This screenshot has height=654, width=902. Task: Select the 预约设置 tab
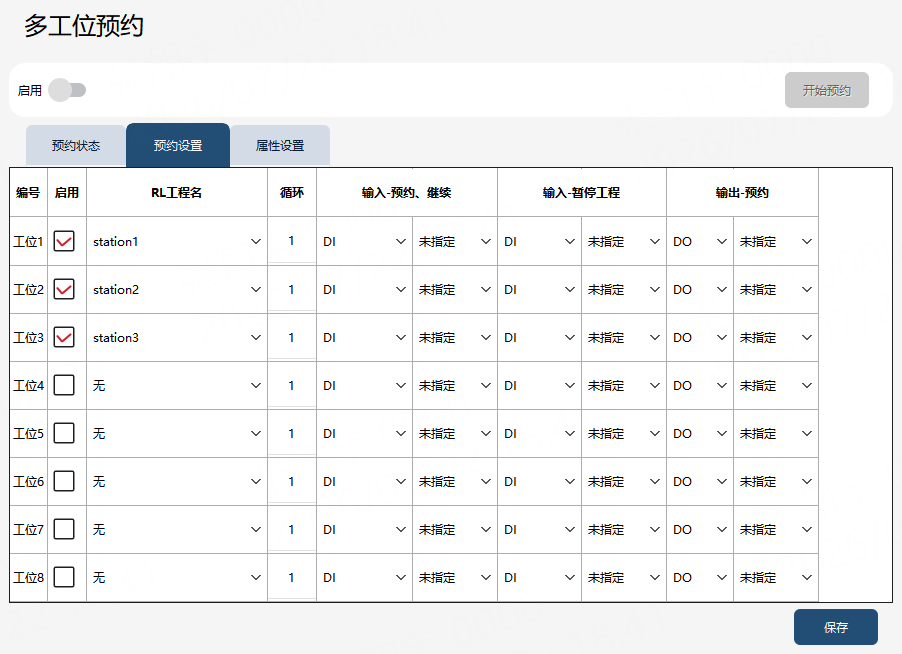click(x=178, y=146)
